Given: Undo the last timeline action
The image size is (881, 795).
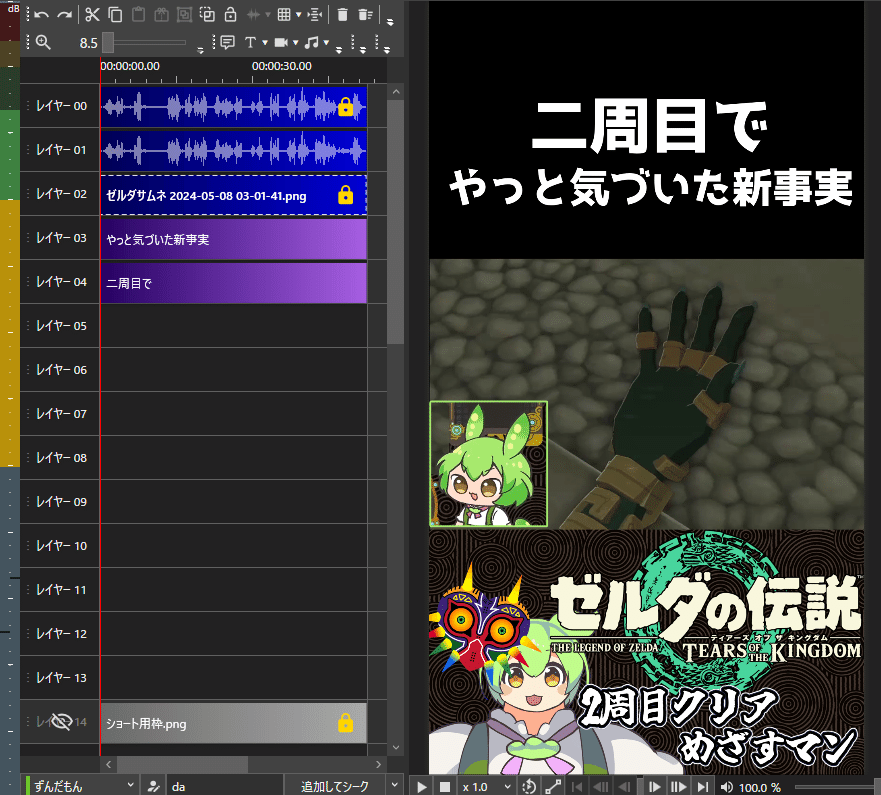Looking at the screenshot, I should click(42, 15).
